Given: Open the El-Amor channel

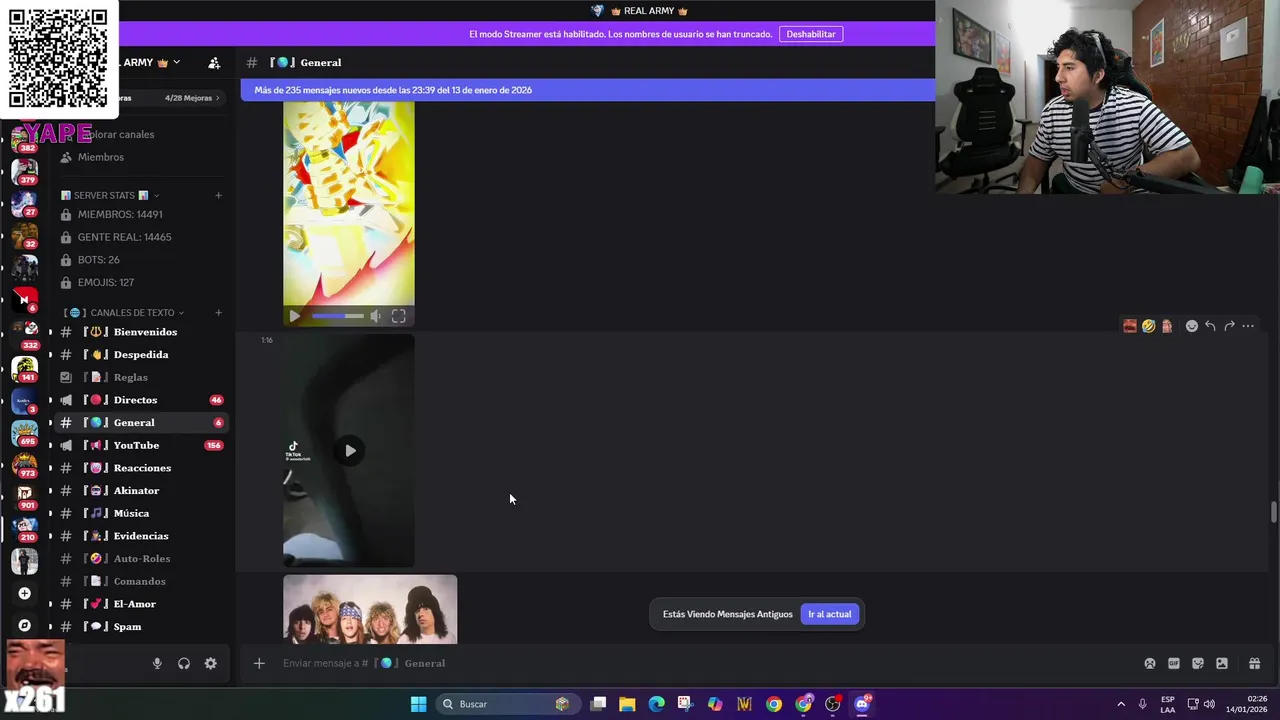Looking at the screenshot, I should [141, 604].
